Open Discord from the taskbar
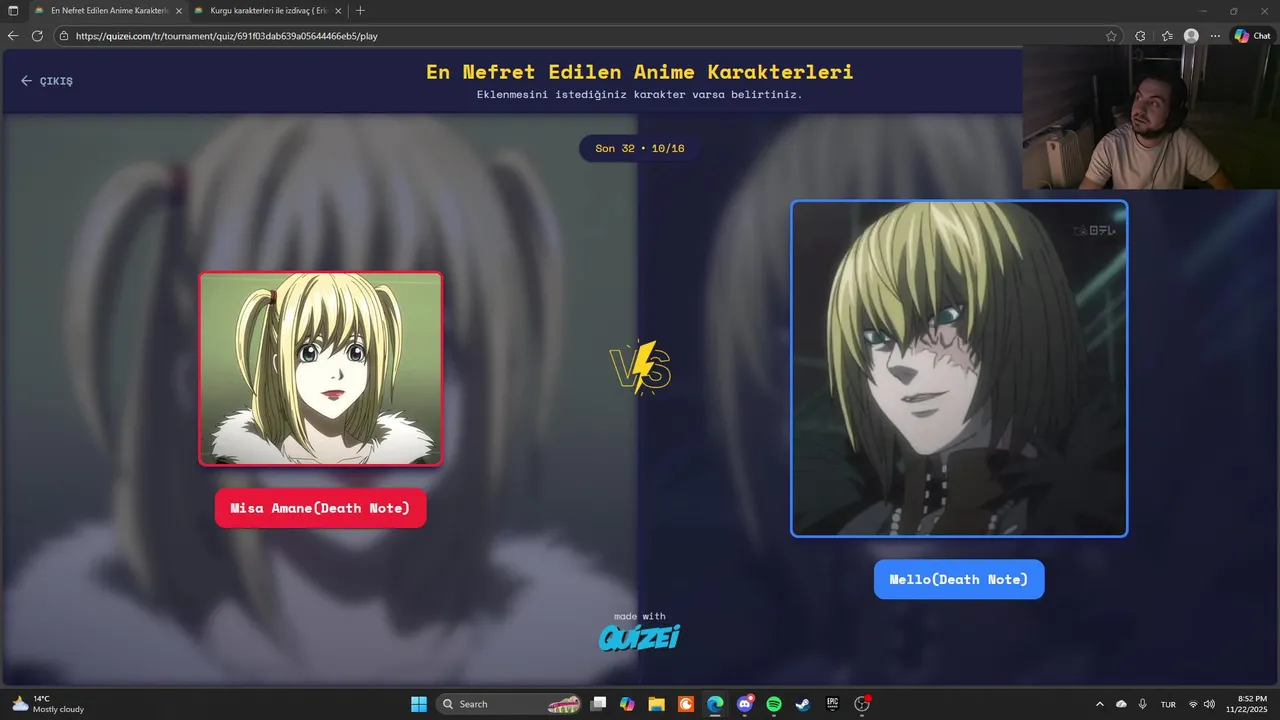 point(745,704)
